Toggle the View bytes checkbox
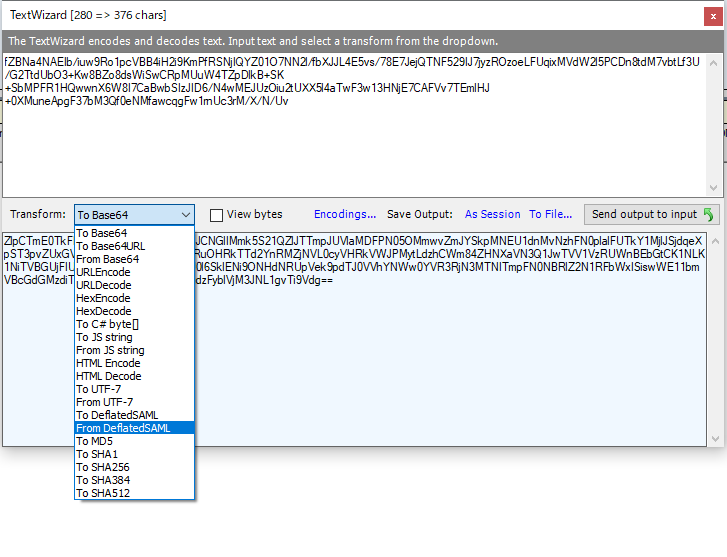This screenshot has height=557, width=727. (216, 215)
